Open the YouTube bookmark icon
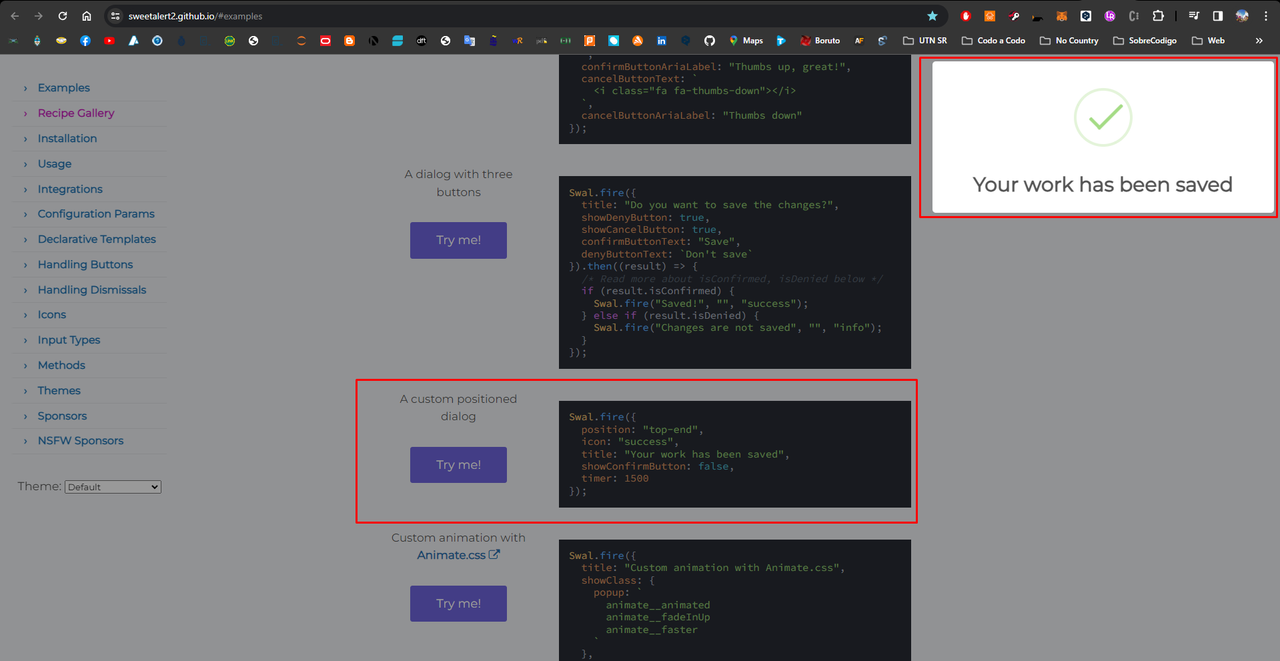The image size is (1280, 661). click(x=109, y=41)
